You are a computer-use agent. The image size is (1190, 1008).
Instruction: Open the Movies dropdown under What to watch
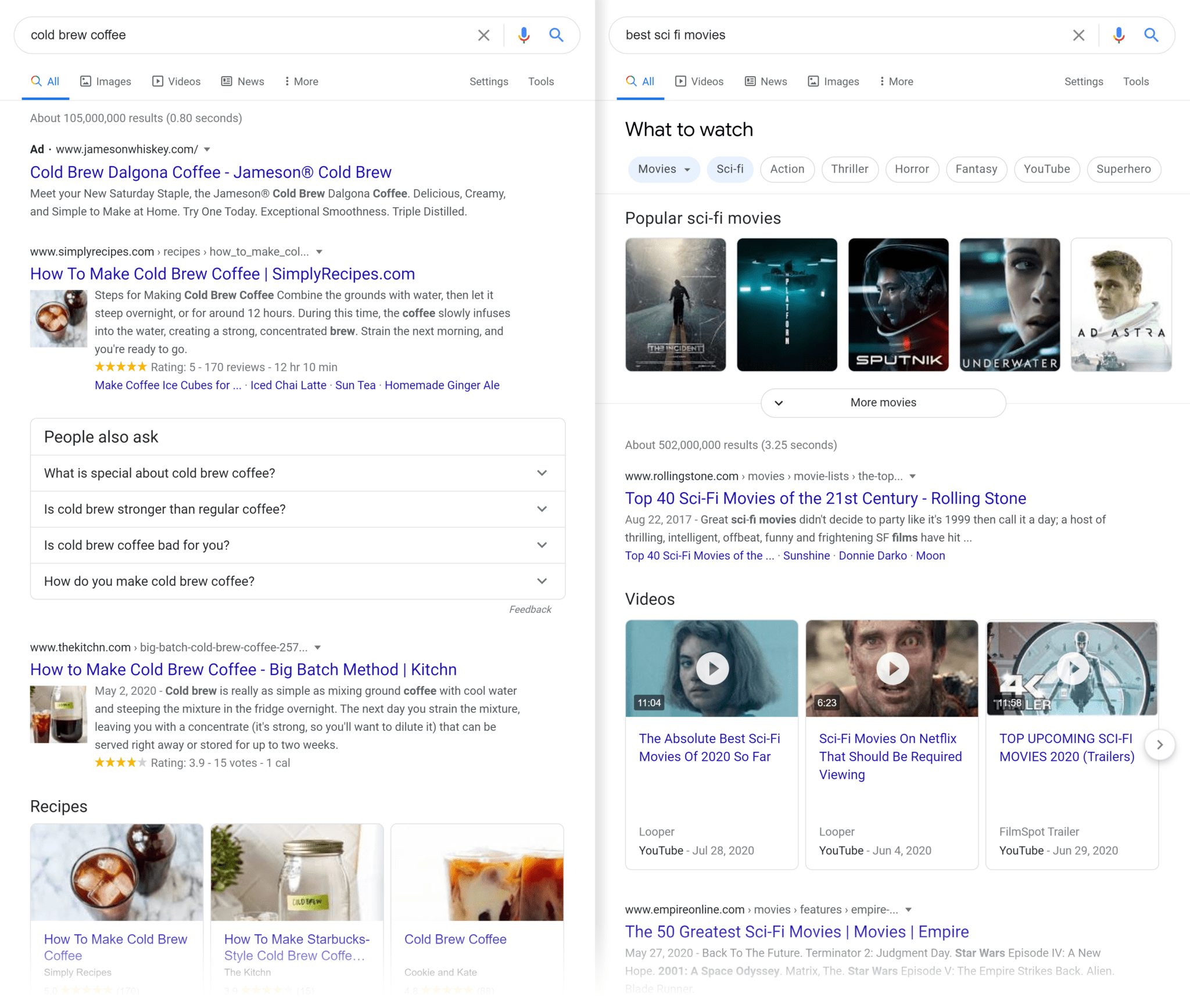coord(664,169)
